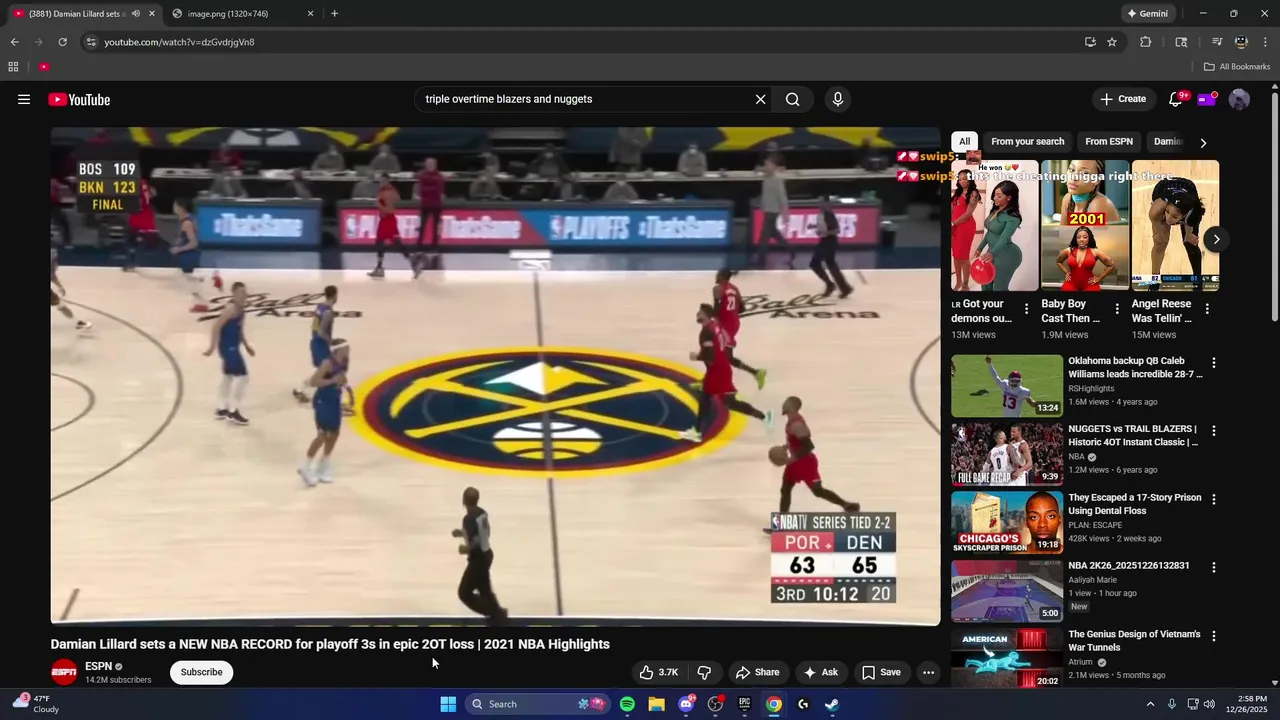Start voice search with the microphone
Viewport: 1280px width, 720px height.
coord(838,99)
